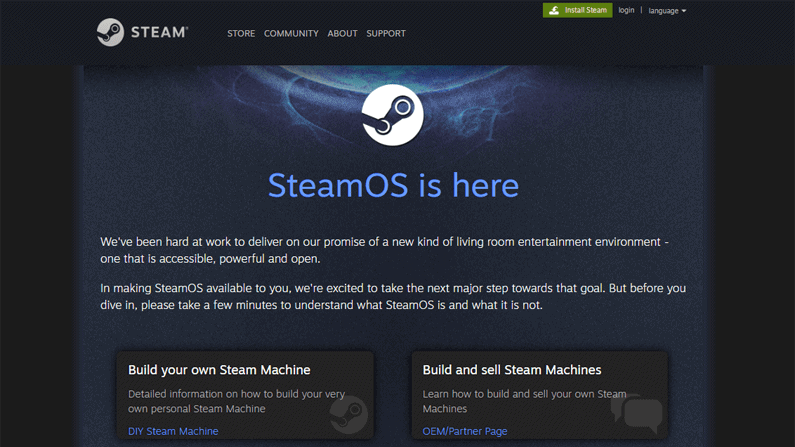The image size is (795, 447).
Task: Click the 'In making SteamOS available' paragraph
Action: coord(393,296)
